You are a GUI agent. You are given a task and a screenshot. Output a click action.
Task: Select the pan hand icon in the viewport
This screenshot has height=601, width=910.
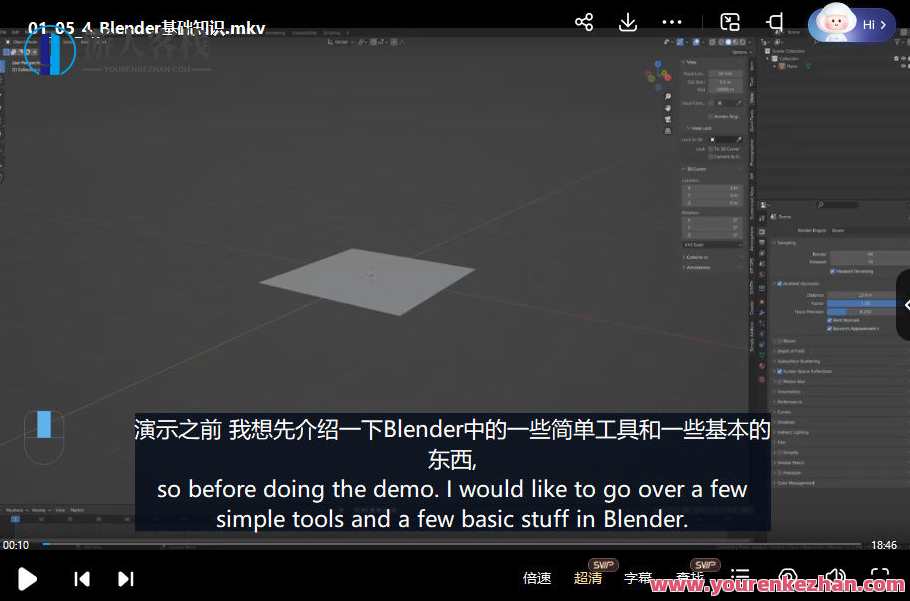pos(668,108)
